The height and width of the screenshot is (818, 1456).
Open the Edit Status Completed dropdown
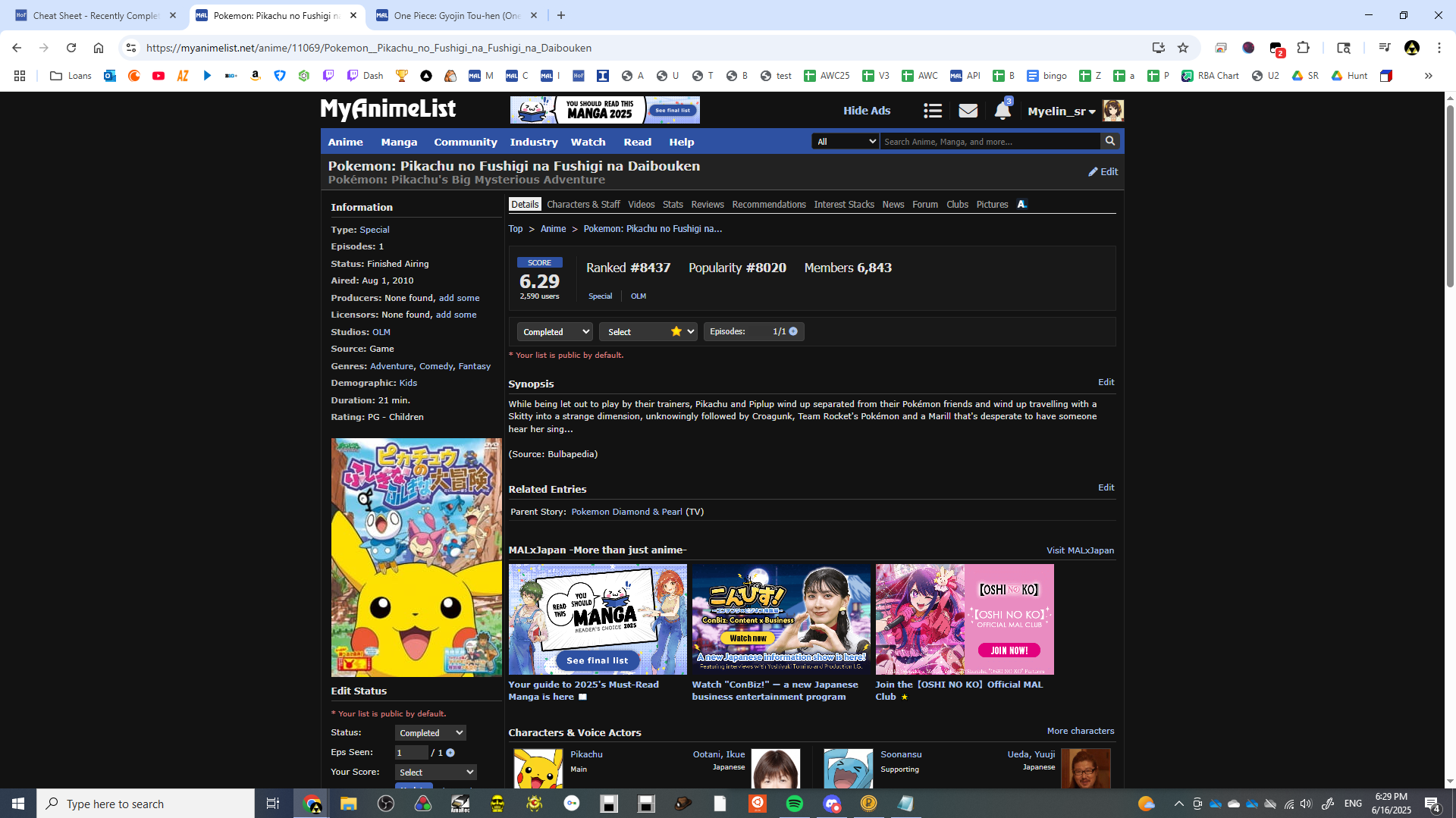click(430, 733)
